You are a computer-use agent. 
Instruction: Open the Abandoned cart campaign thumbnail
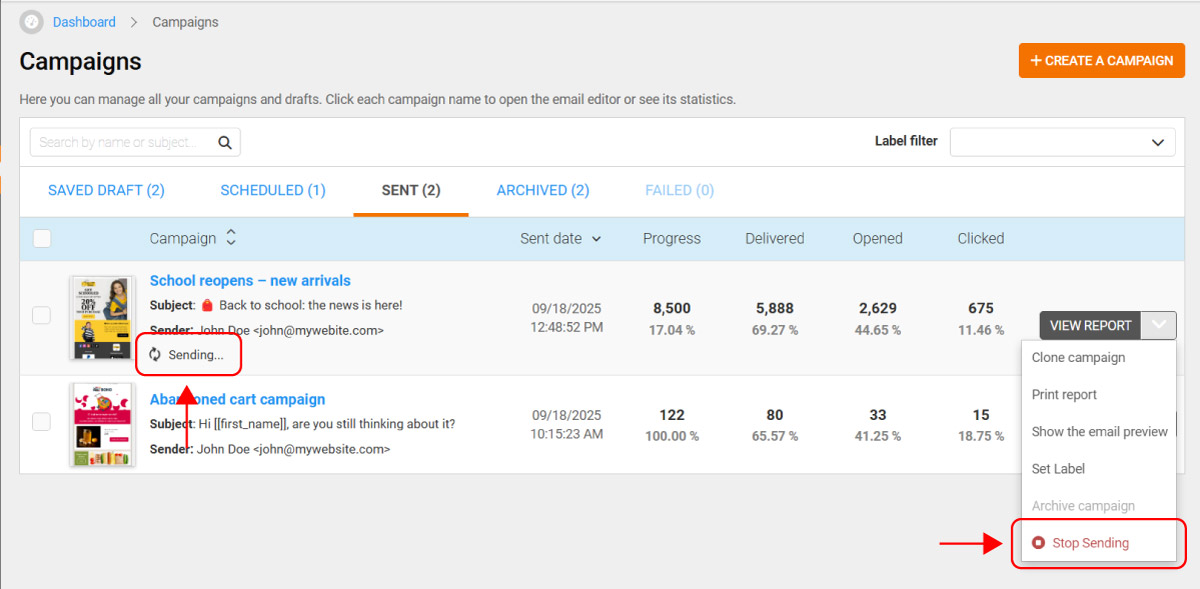tap(102, 425)
